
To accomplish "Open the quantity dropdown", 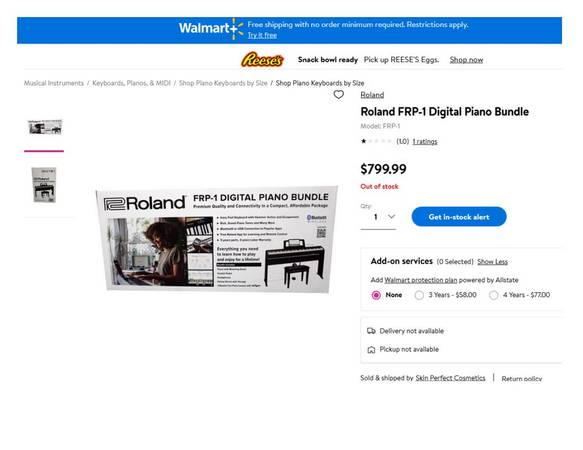I will coord(378,217).
